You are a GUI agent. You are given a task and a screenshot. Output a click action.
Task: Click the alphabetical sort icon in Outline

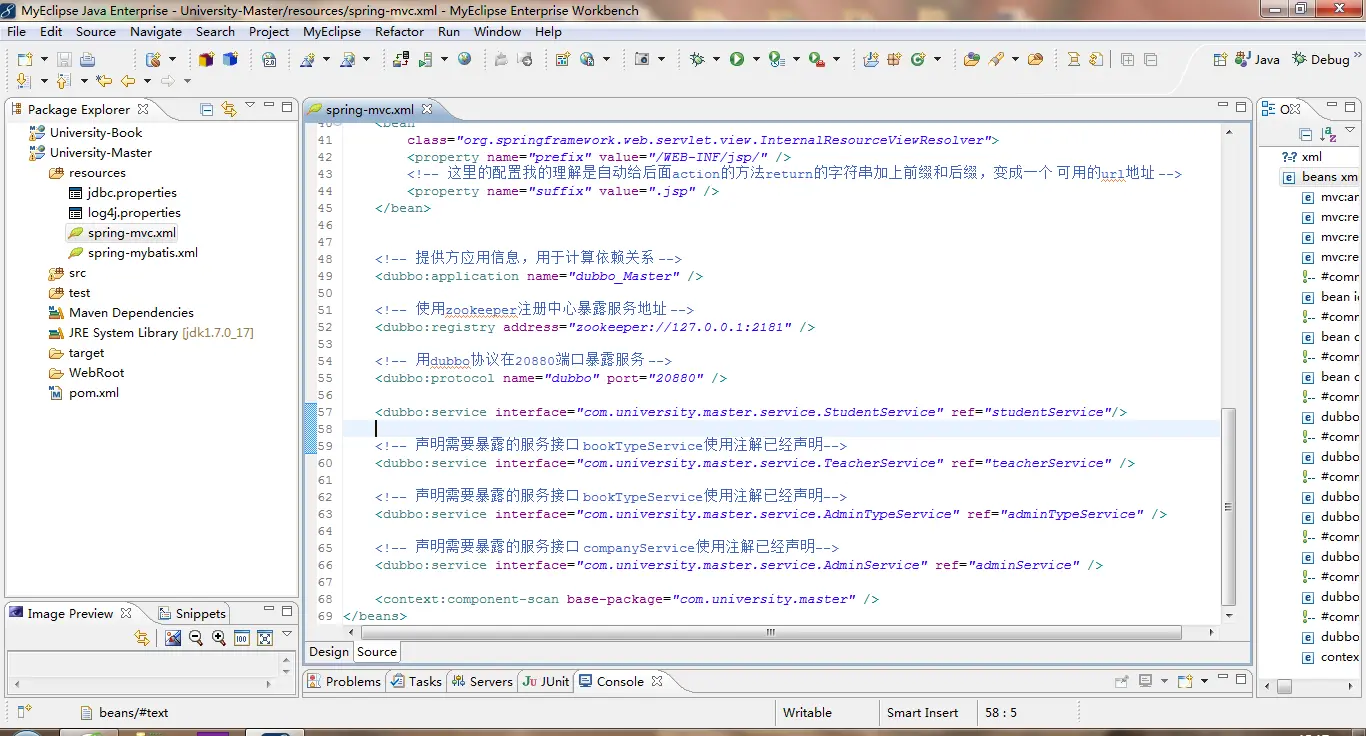[1329, 134]
